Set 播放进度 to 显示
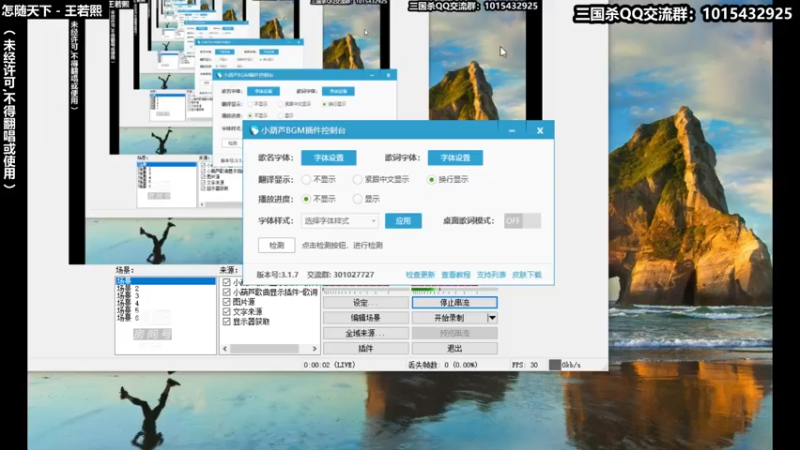This screenshot has height=450, width=800. pyautogui.click(x=357, y=199)
